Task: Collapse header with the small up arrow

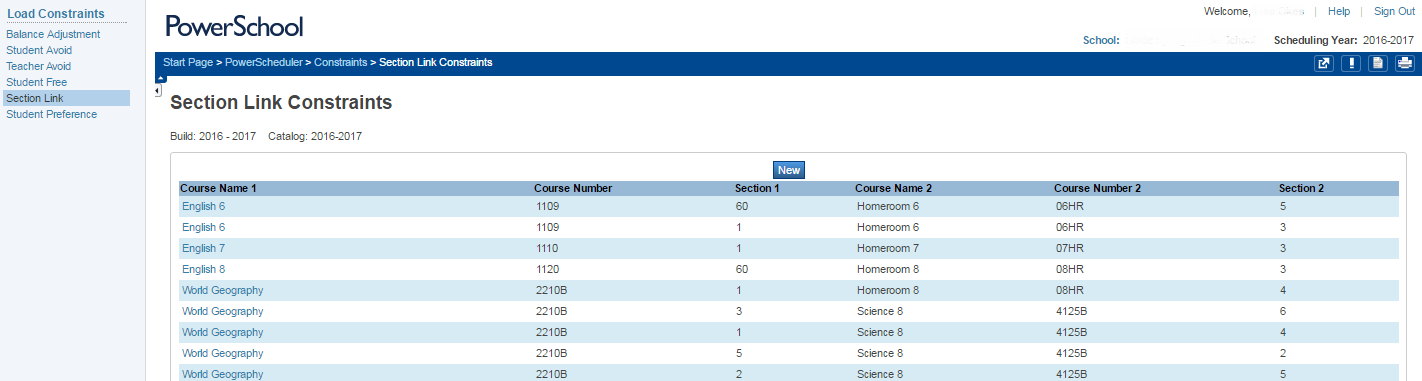Action: tap(161, 78)
